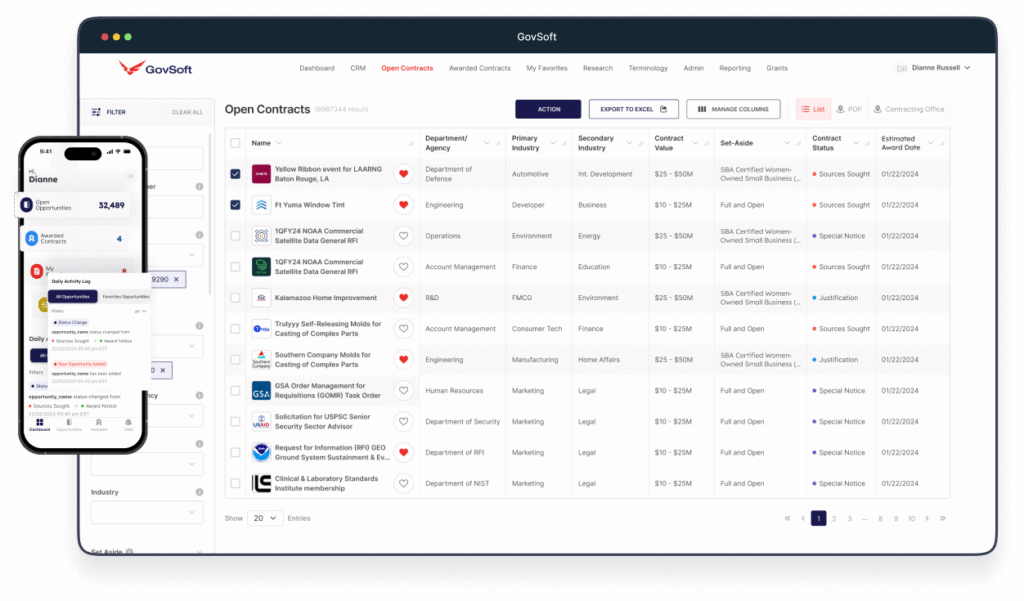
Task: Uncheck the Ft Yuma Window Tint row
Action: (235, 205)
